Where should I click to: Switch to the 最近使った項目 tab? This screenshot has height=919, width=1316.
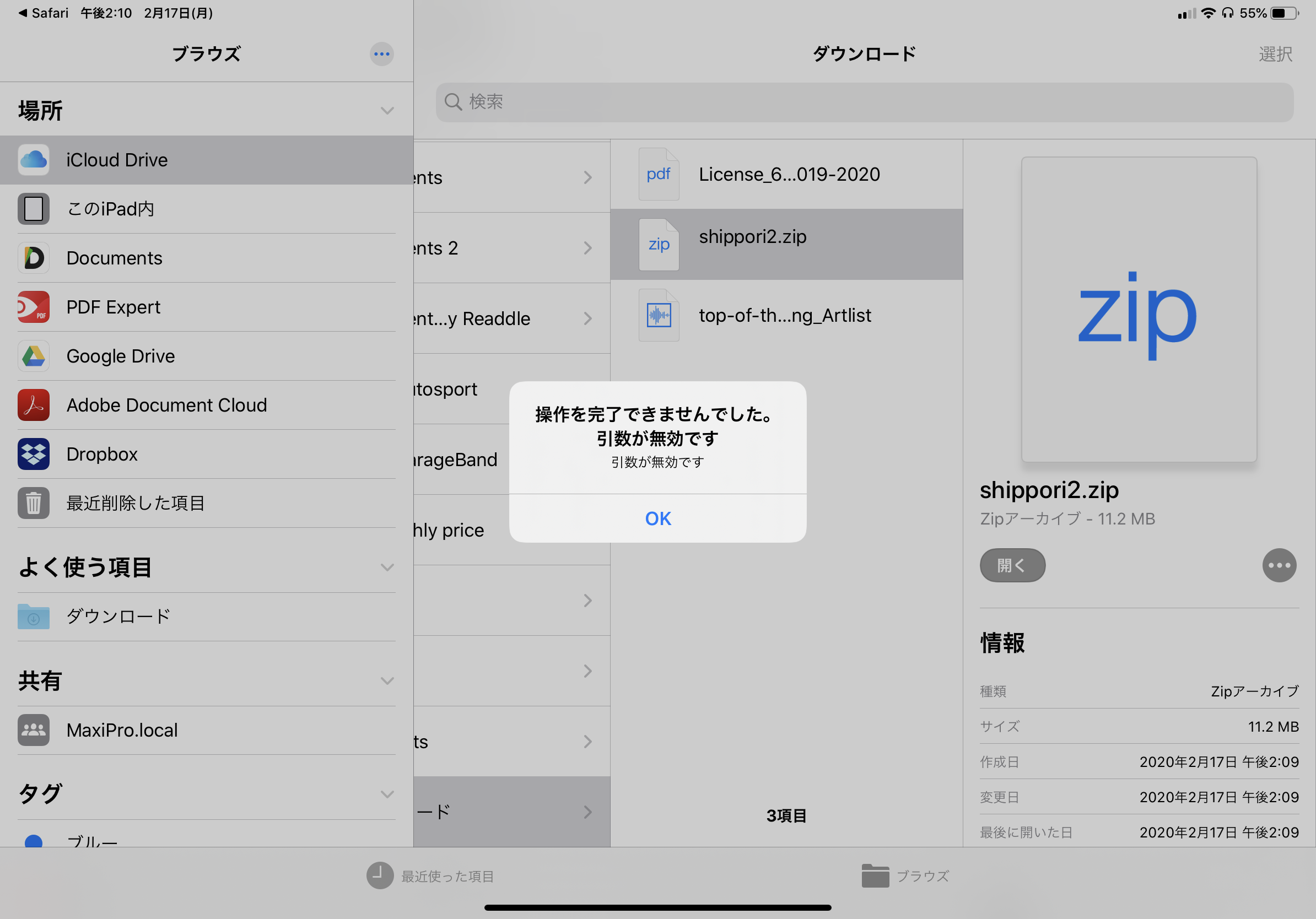point(430,875)
